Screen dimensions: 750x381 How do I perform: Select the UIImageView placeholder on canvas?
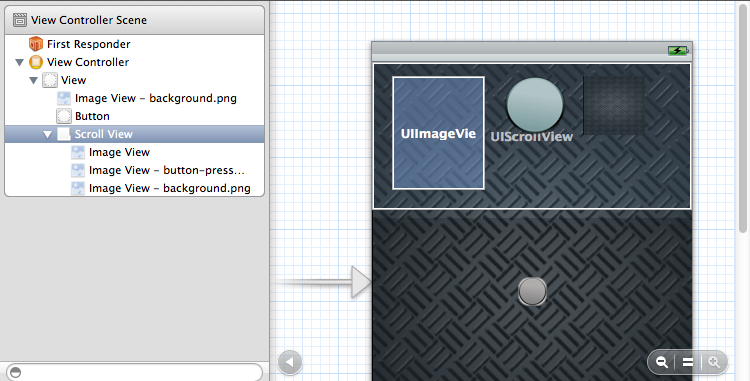(438, 133)
